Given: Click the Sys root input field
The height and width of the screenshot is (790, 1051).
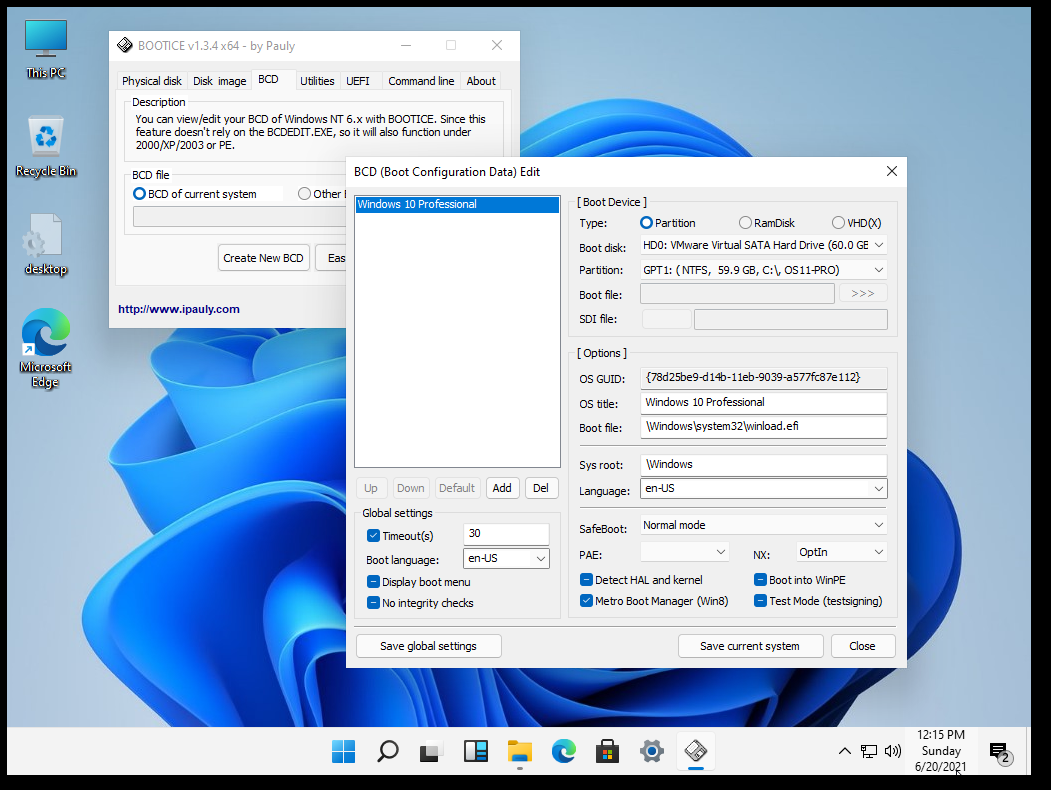Looking at the screenshot, I should [x=763, y=464].
